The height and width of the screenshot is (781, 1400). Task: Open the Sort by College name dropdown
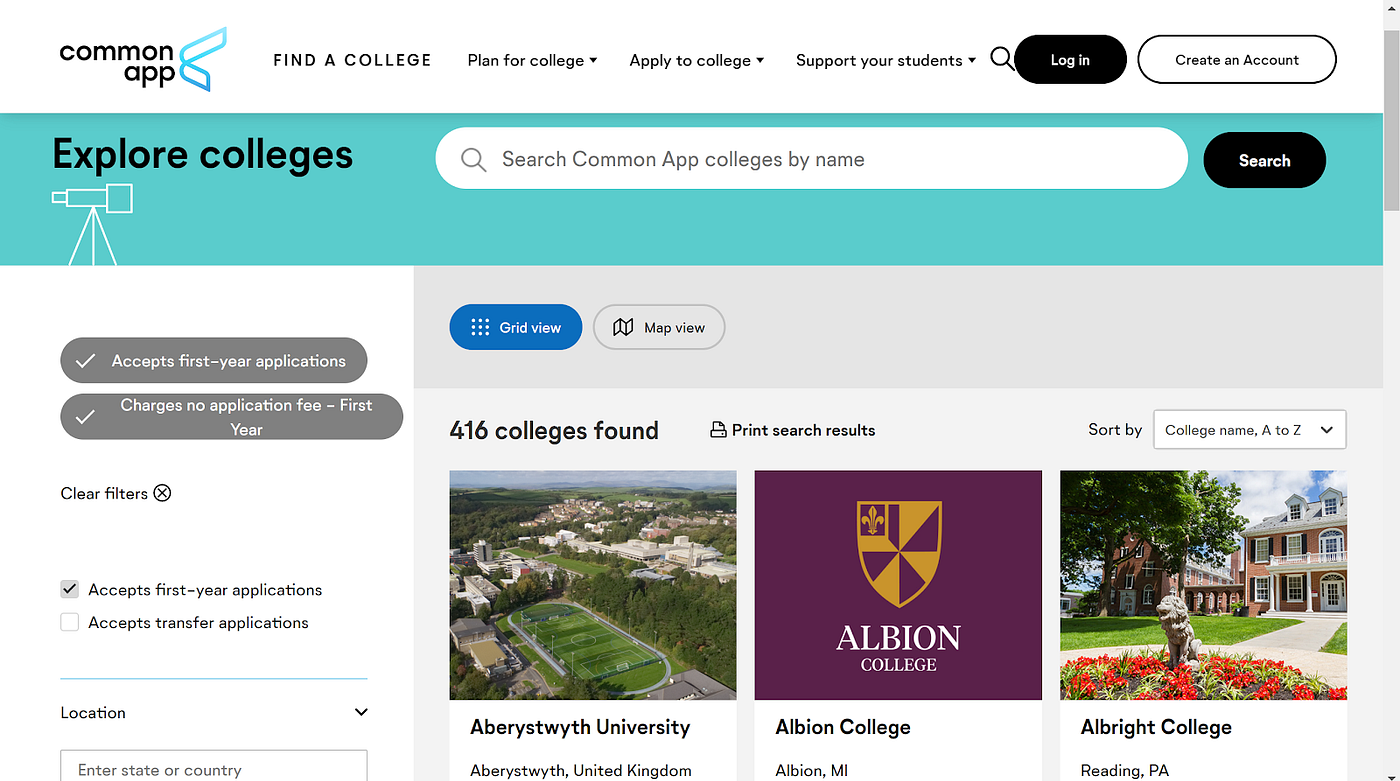coord(1249,430)
